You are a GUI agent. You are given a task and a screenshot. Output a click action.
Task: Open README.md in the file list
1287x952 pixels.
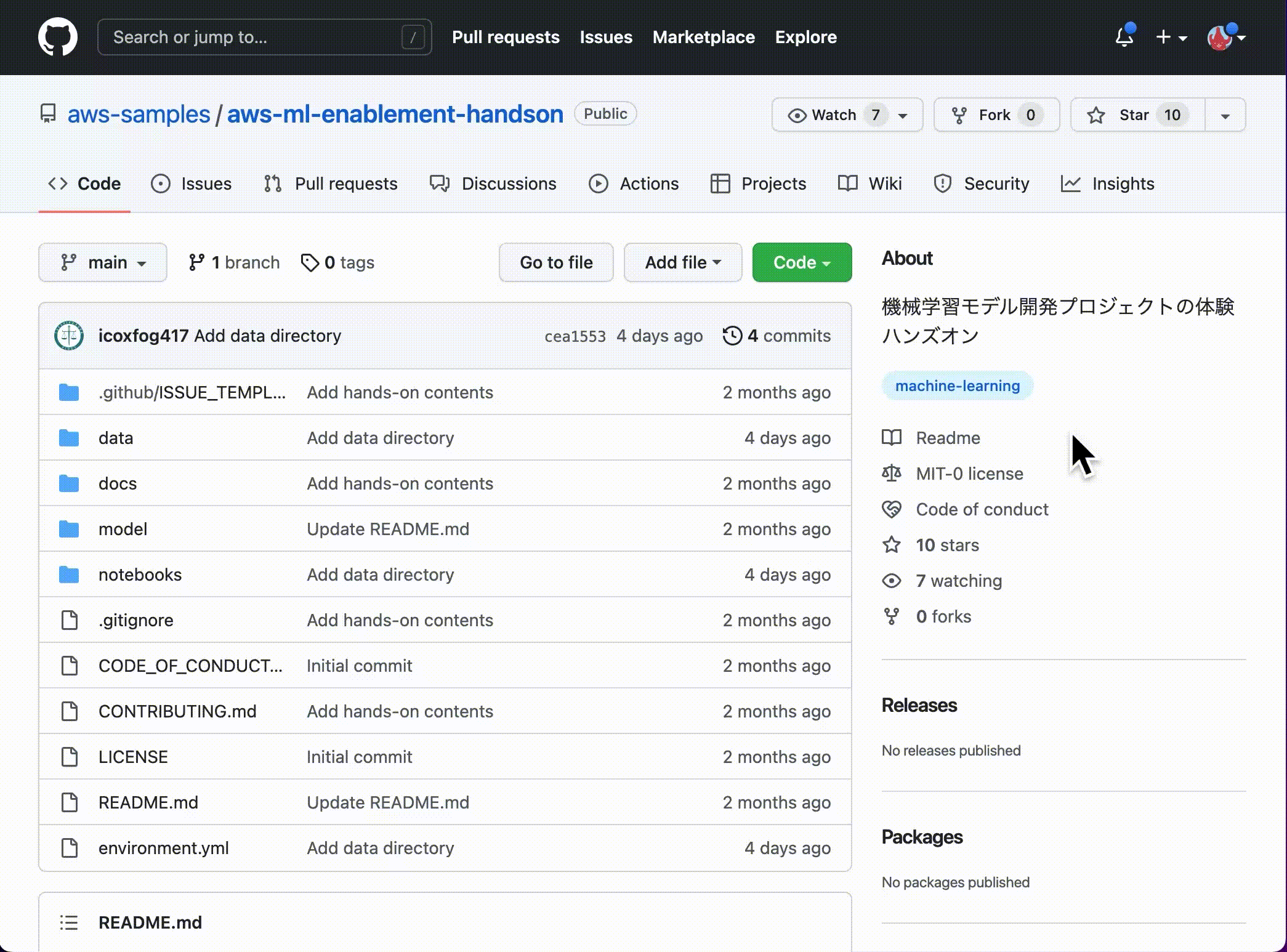coord(148,802)
